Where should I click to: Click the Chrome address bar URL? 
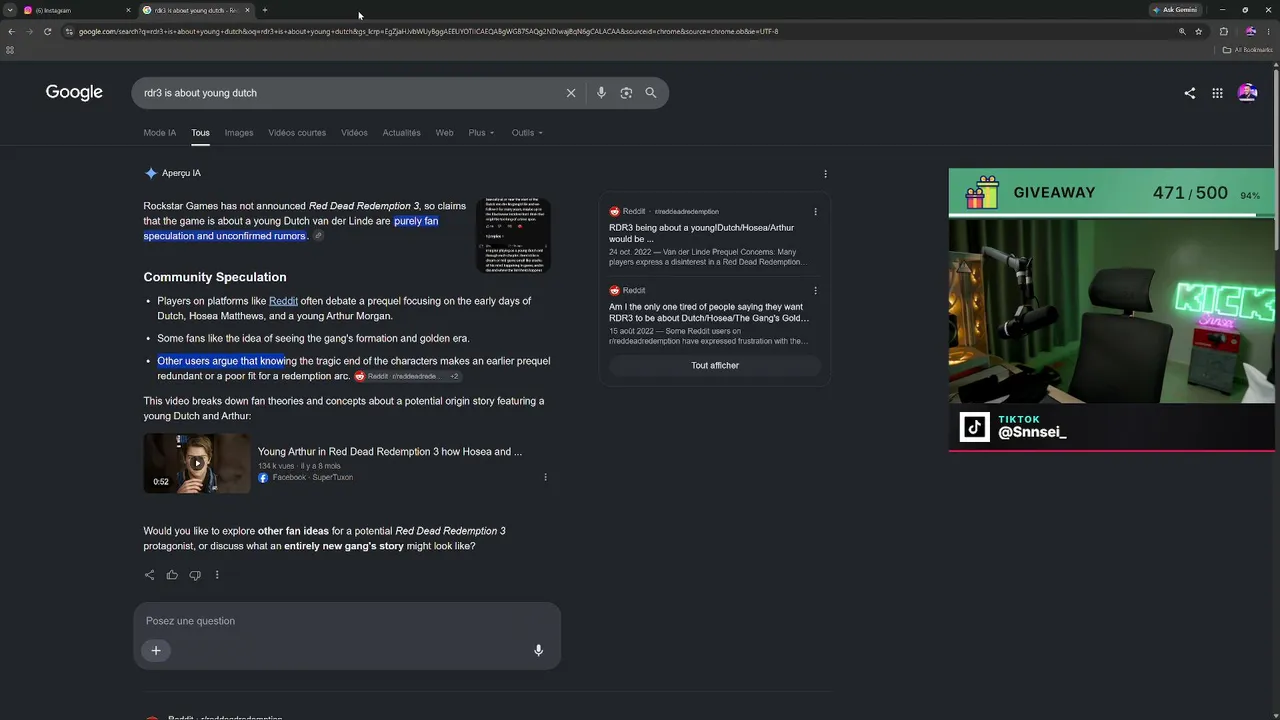tap(428, 31)
